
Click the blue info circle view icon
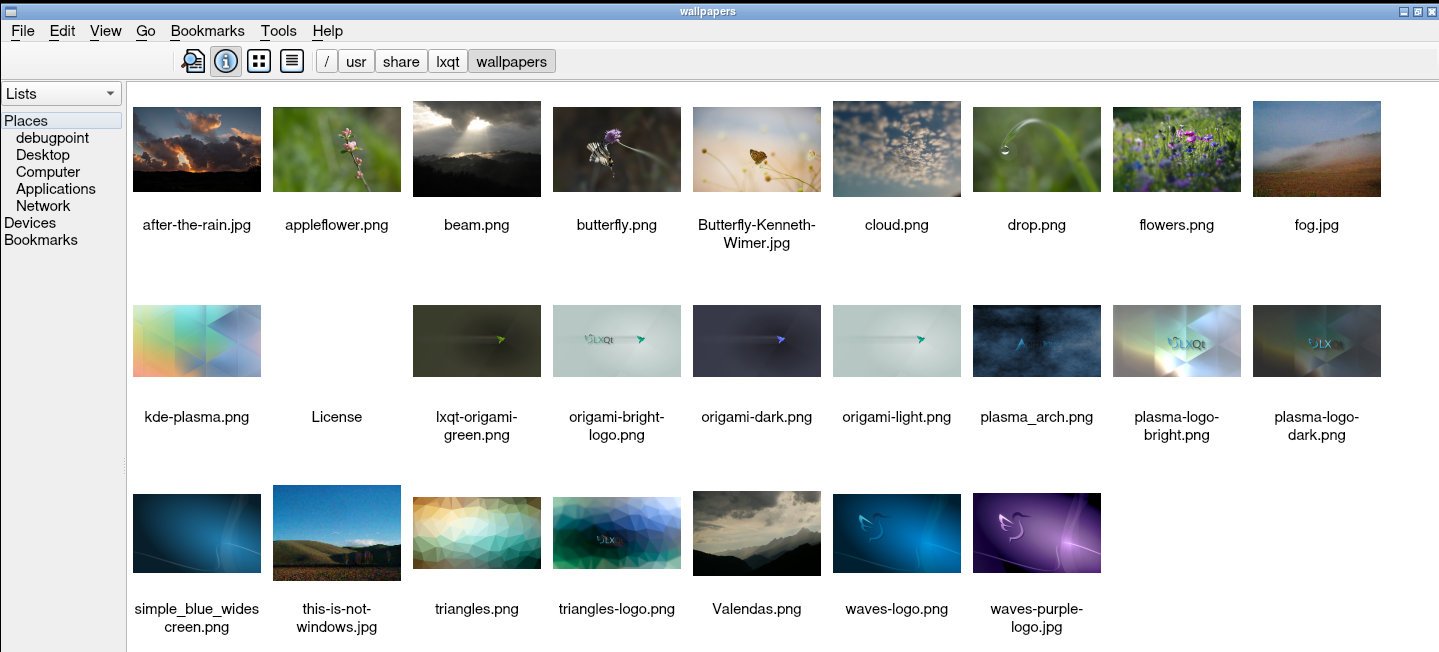point(226,62)
